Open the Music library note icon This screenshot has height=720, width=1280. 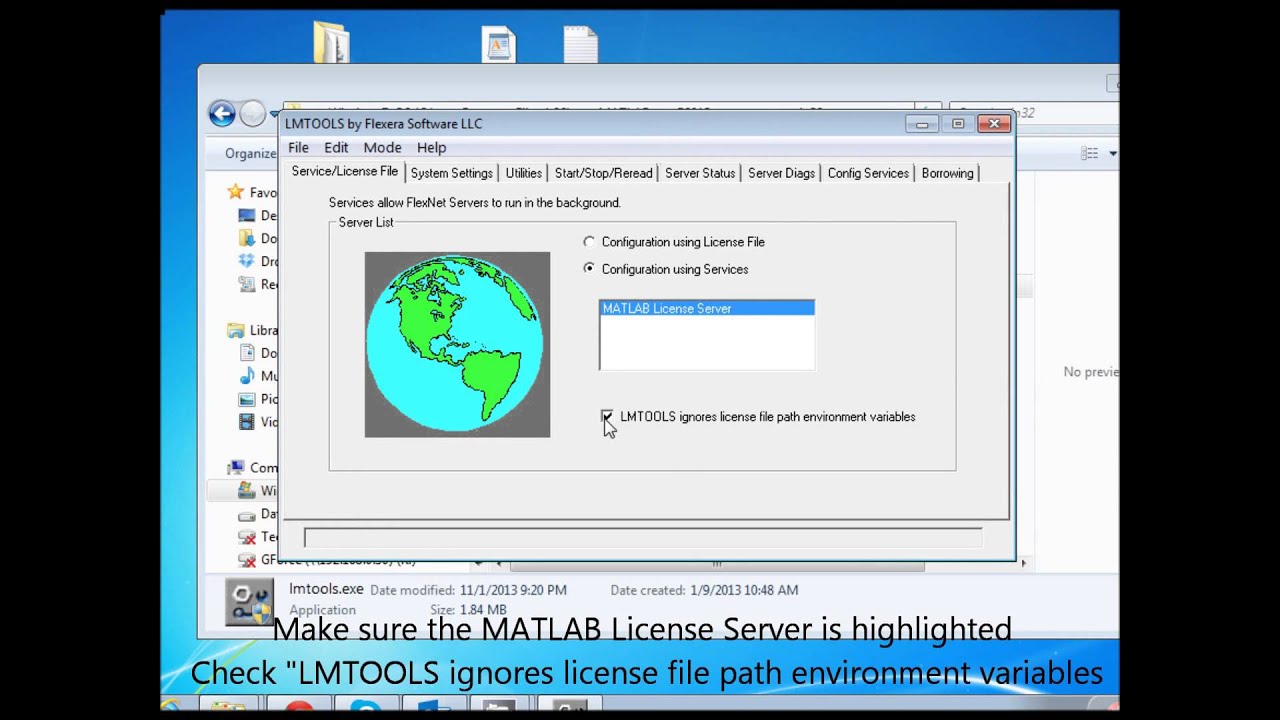pos(246,376)
